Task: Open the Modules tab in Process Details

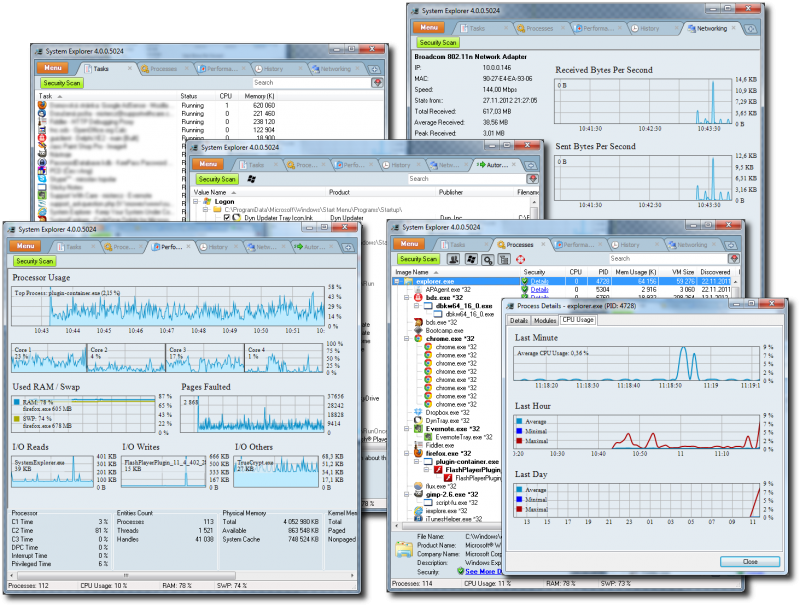Action: 544,320
